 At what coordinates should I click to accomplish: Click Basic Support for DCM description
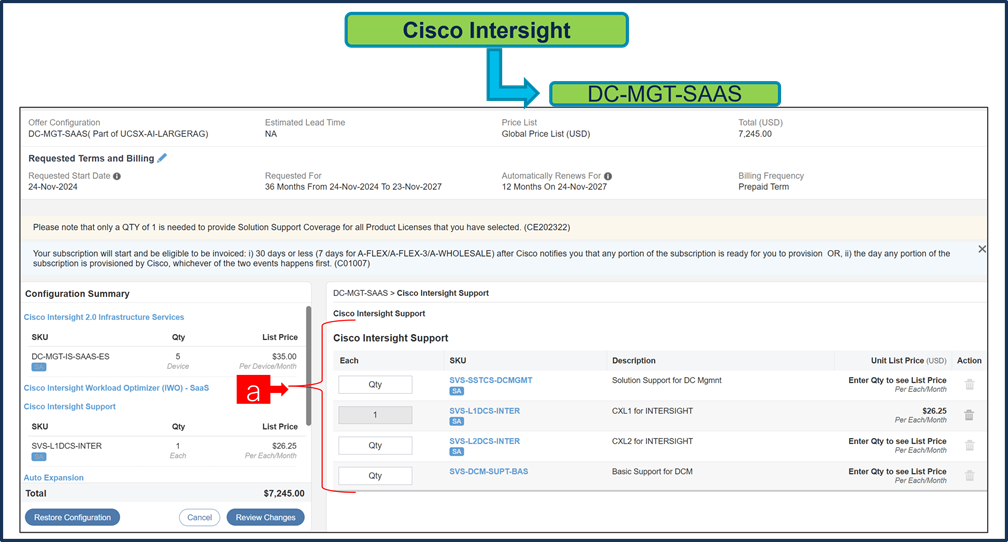[x=652, y=471]
